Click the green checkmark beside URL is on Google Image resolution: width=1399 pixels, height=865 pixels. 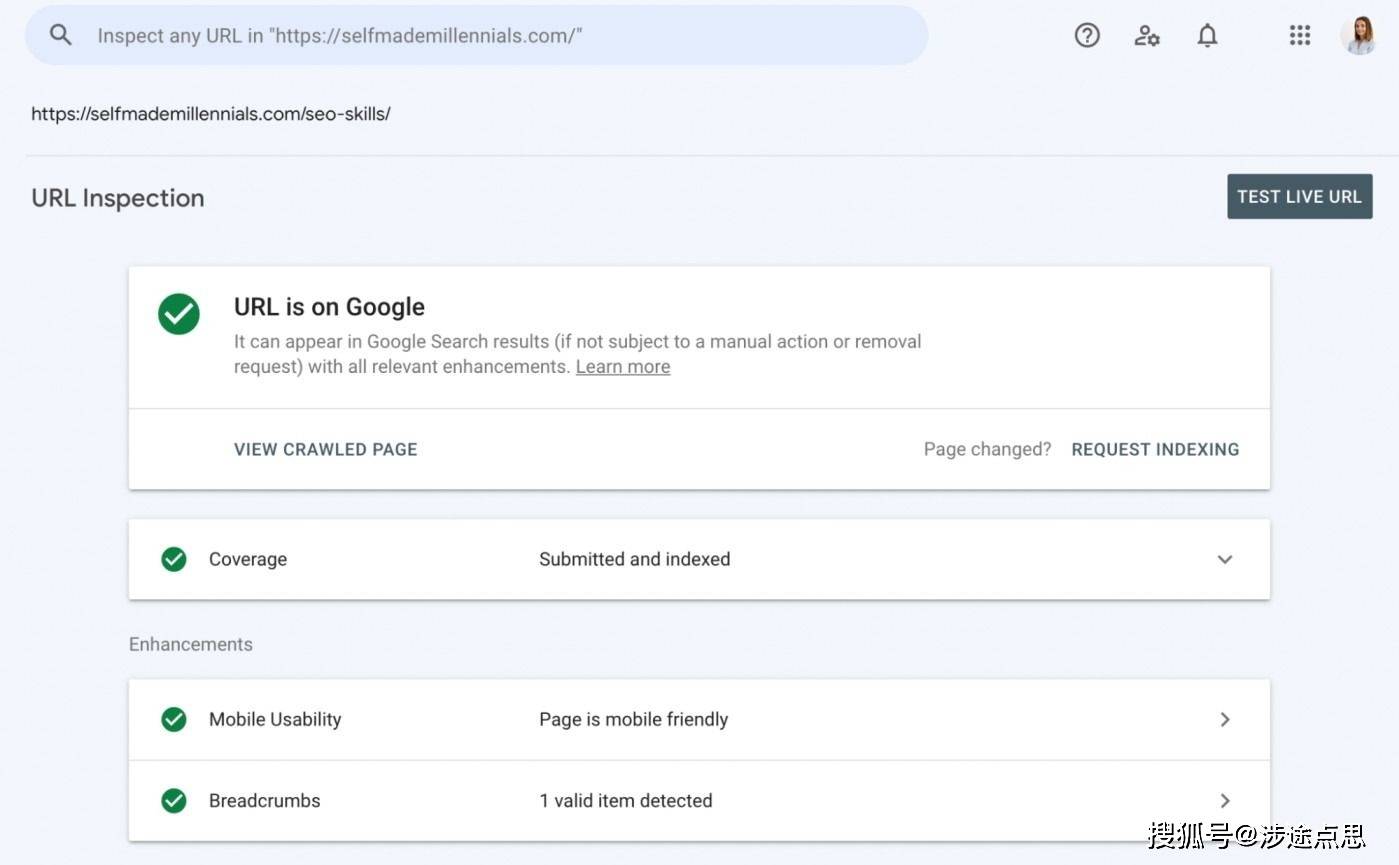point(179,314)
